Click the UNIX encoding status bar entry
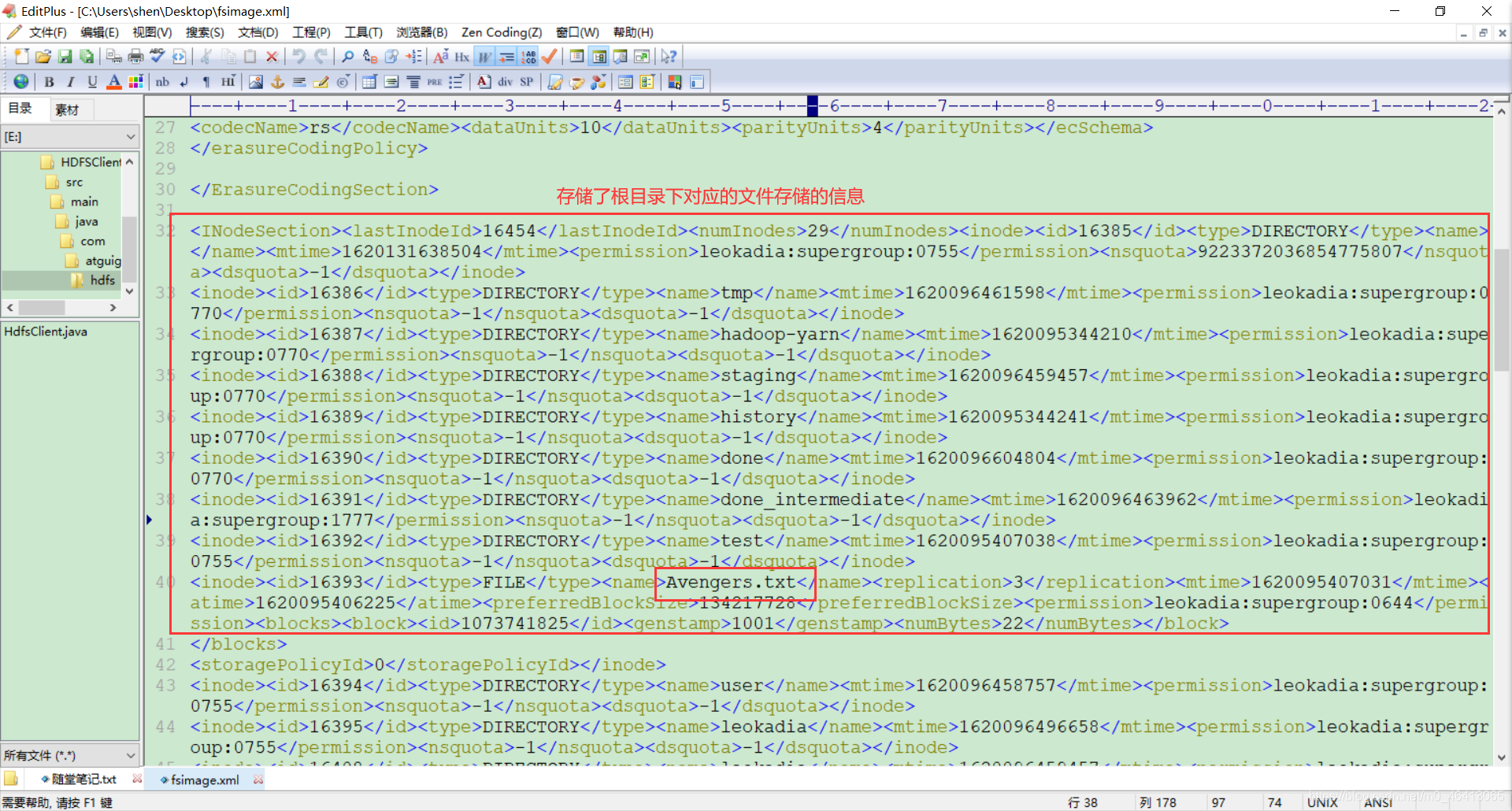The height and width of the screenshot is (811, 1512). (1322, 802)
